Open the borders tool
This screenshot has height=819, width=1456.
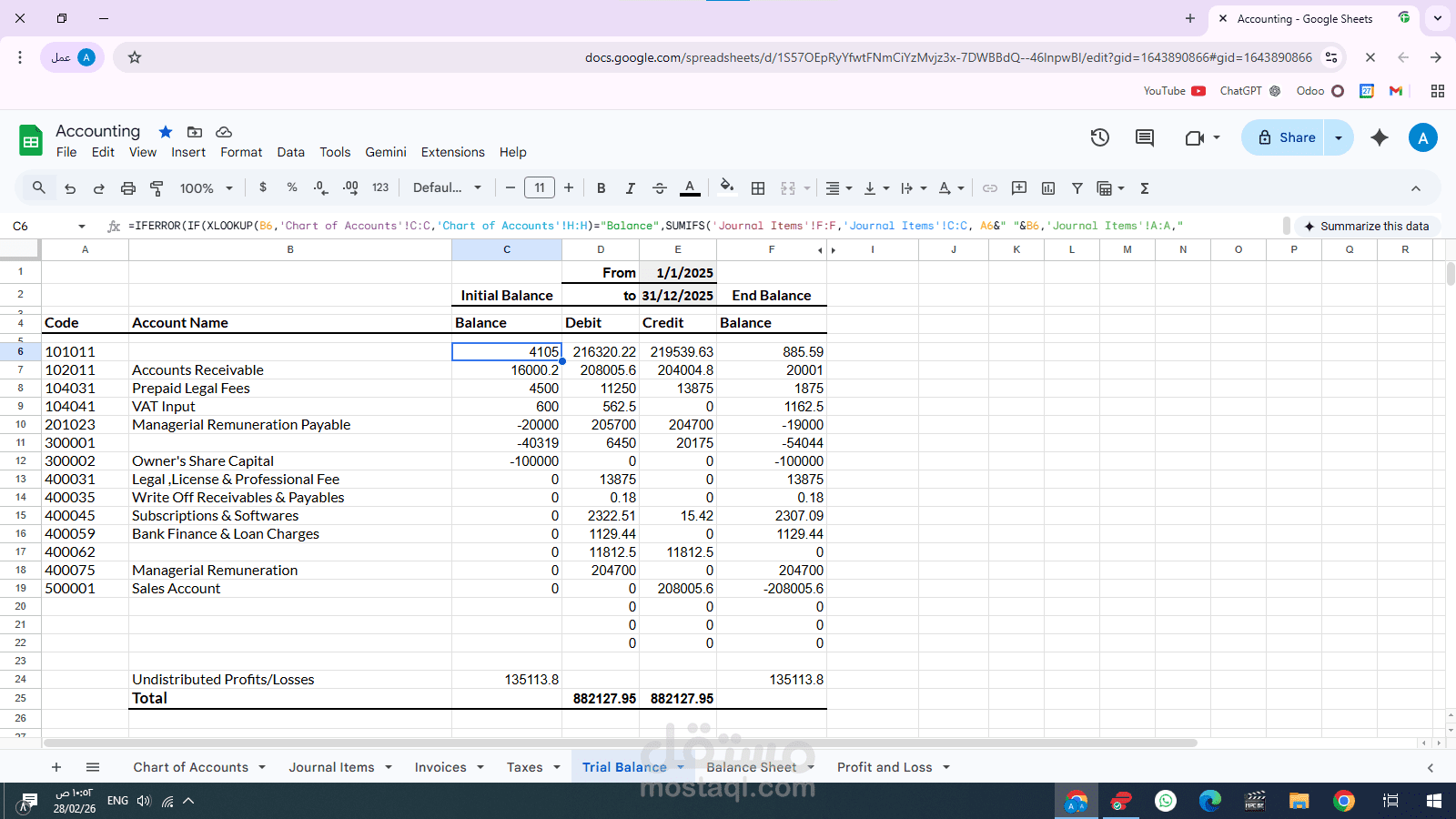[x=758, y=188]
